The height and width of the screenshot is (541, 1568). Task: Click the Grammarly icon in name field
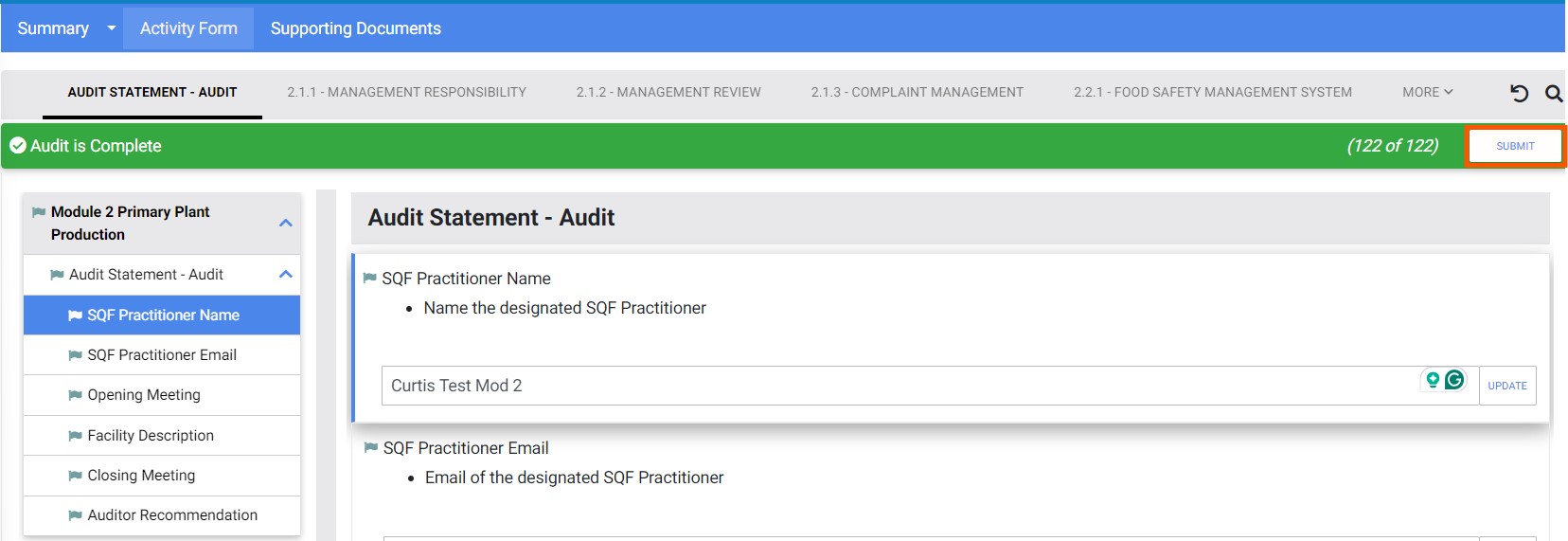point(1454,380)
